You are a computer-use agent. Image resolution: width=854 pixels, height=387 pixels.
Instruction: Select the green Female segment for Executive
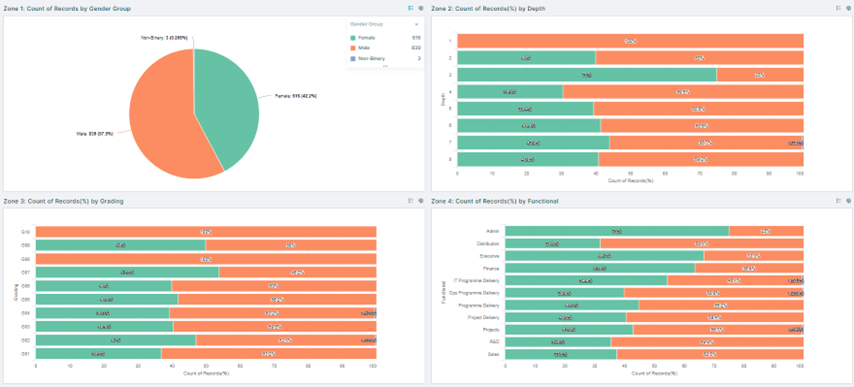(x=605, y=256)
